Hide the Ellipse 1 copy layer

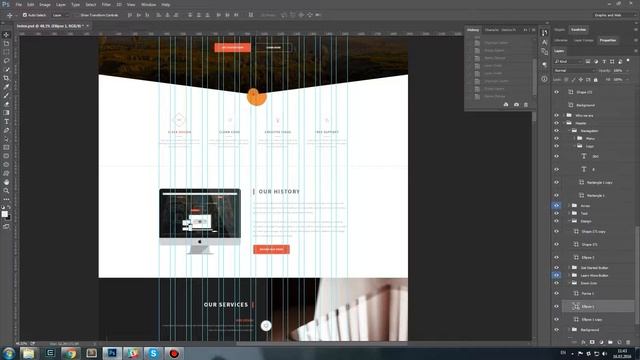(x=556, y=320)
